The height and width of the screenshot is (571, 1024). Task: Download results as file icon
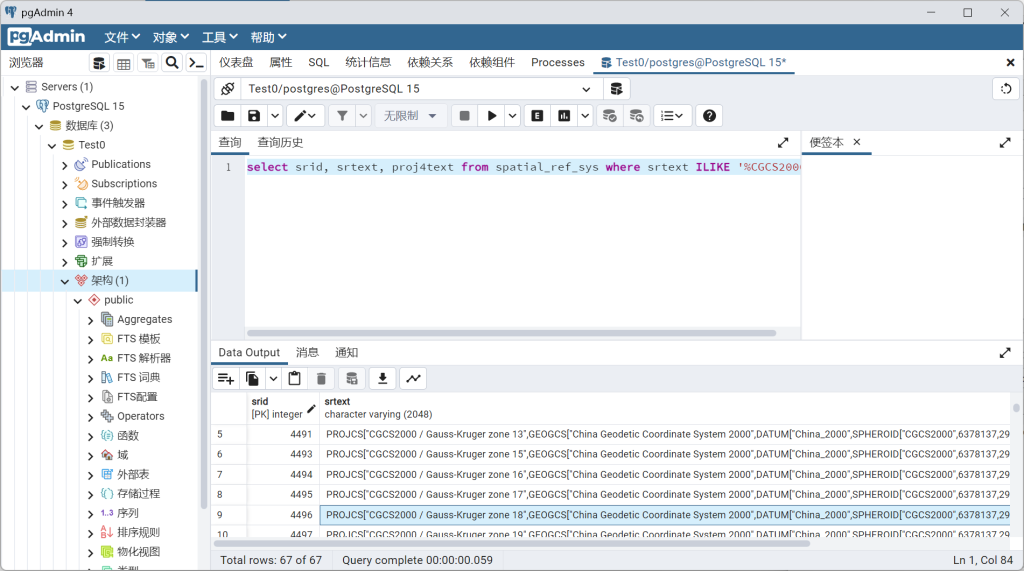[383, 378]
